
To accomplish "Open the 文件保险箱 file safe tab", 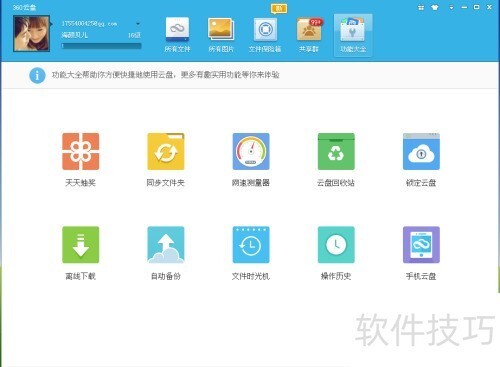I will [x=265, y=35].
